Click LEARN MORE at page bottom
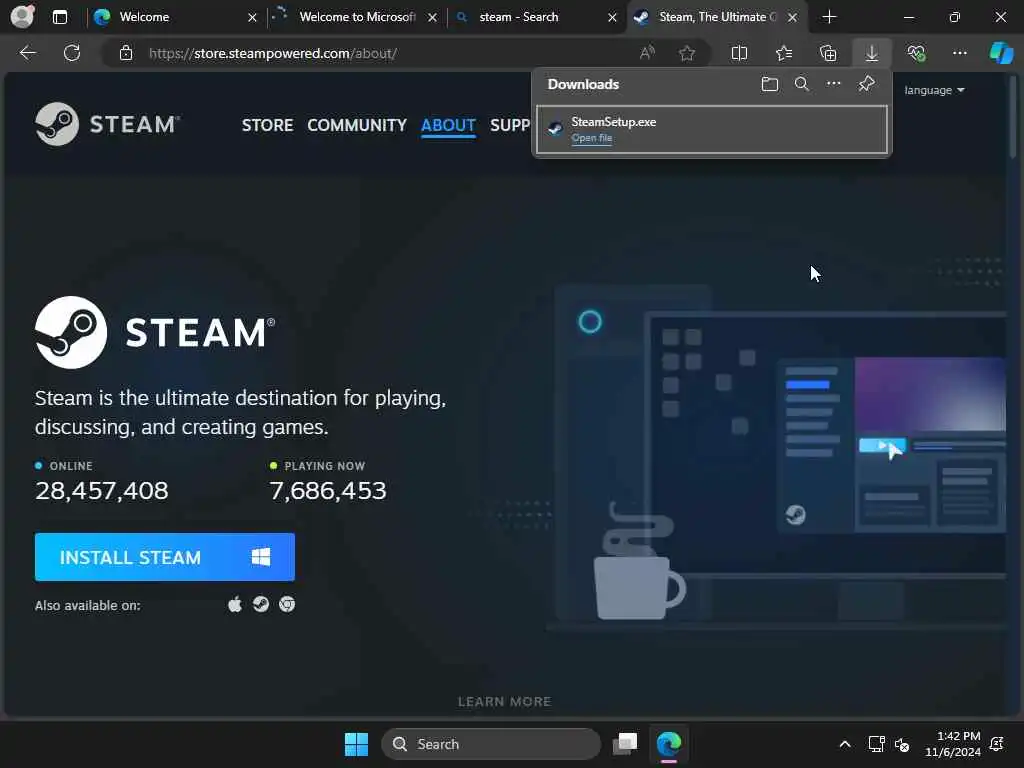Screen dimensions: 1024x768 [504, 701]
